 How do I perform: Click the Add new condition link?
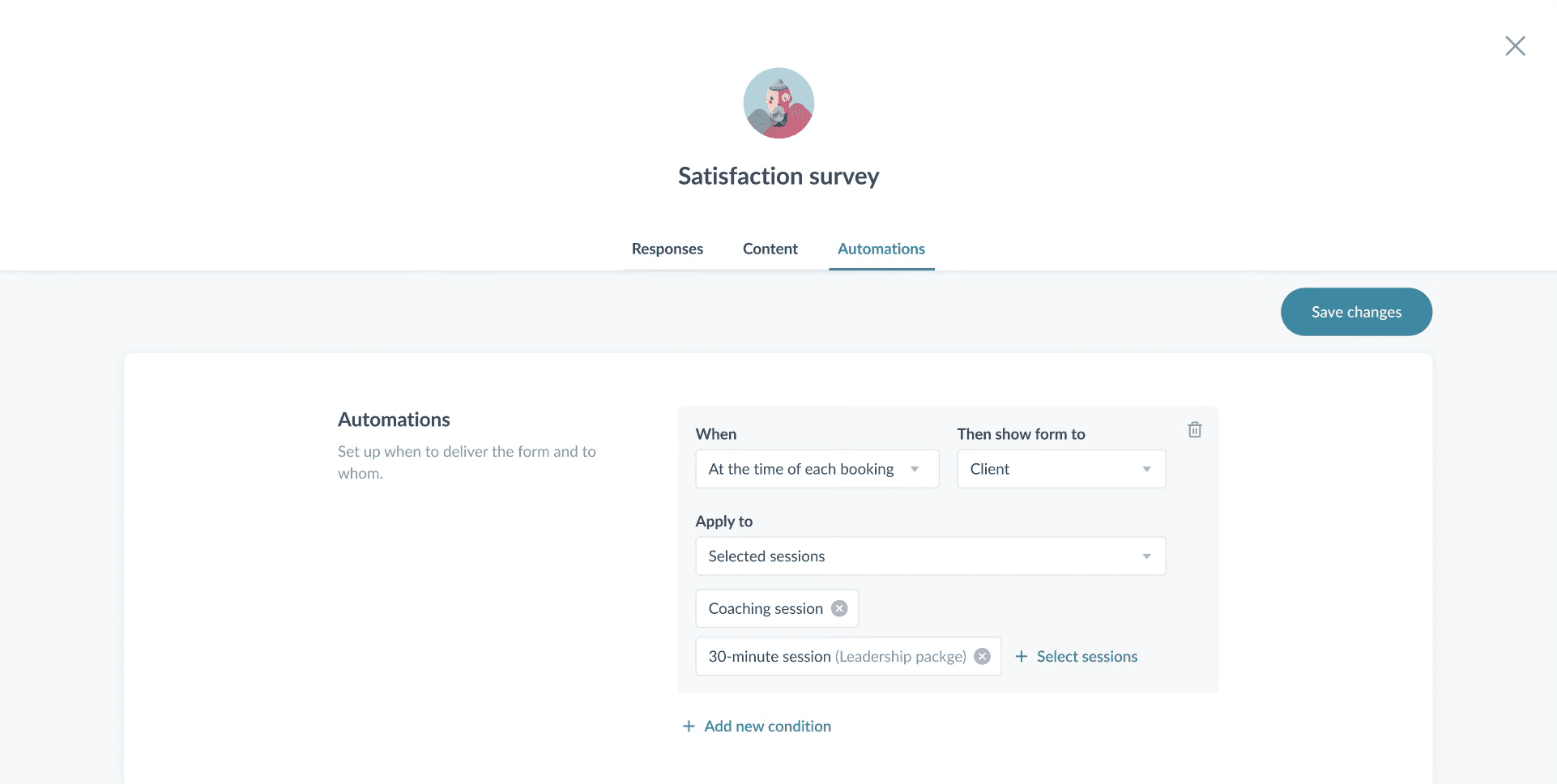point(767,726)
